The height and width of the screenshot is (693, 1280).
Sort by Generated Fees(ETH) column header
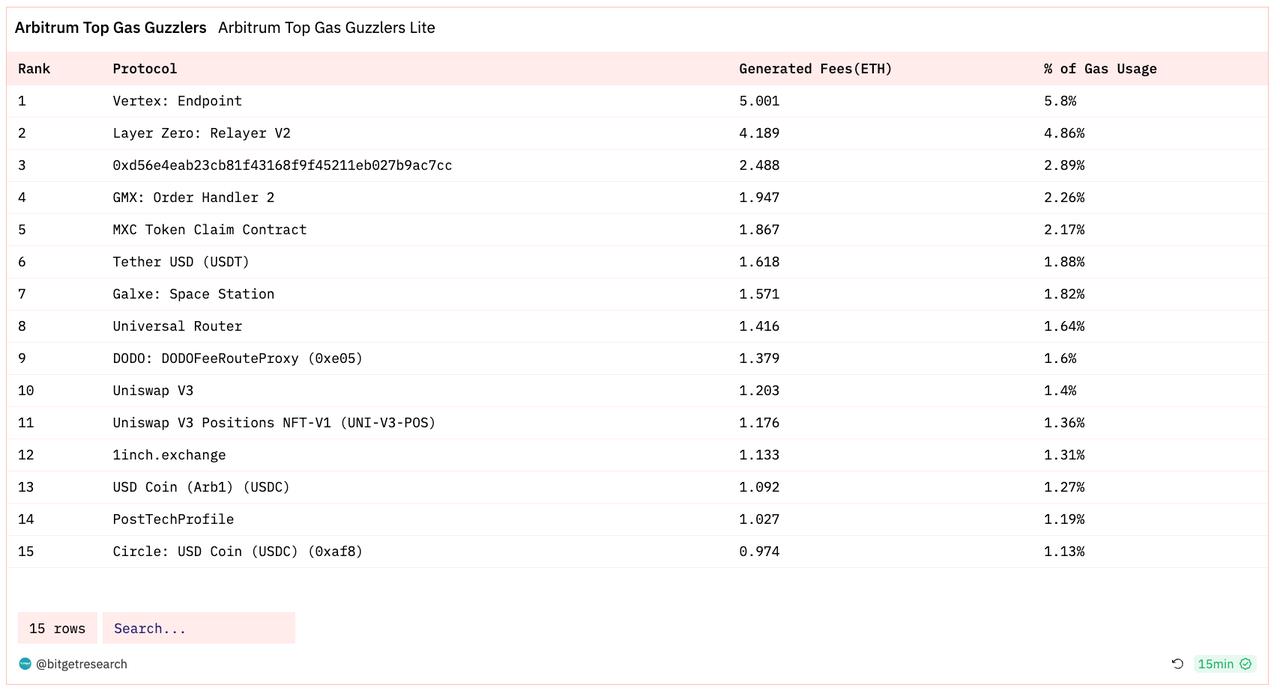816,69
